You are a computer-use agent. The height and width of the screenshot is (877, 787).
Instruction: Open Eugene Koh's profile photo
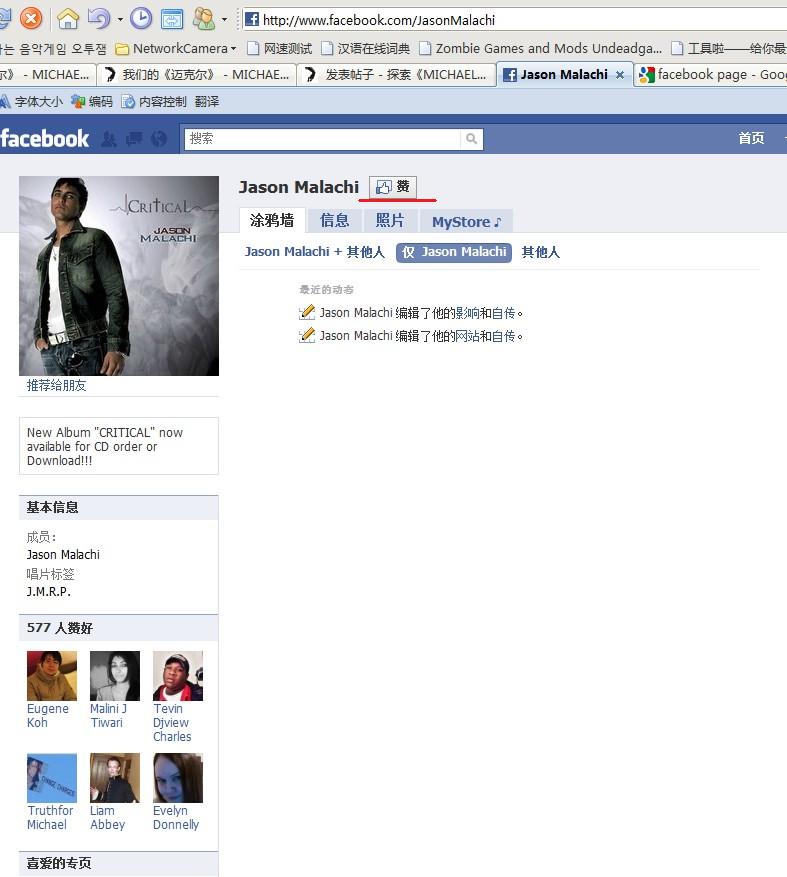[x=52, y=676]
